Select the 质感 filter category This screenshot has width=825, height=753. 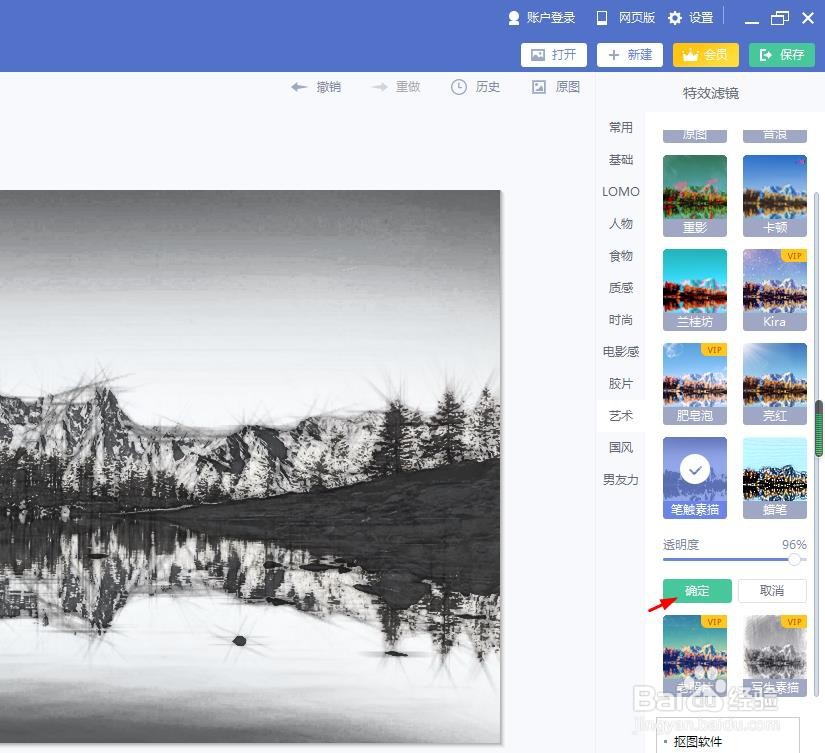point(621,288)
